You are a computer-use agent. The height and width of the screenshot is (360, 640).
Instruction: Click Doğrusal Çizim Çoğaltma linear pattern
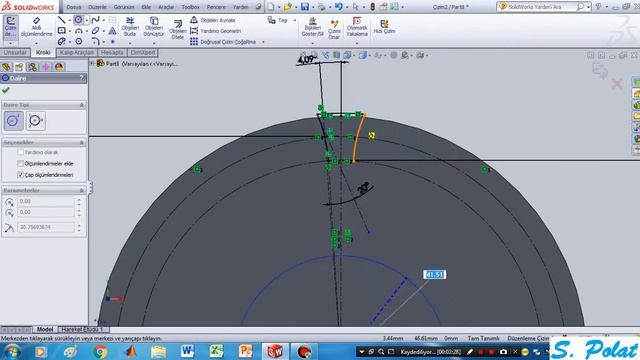[x=223, y=42]
